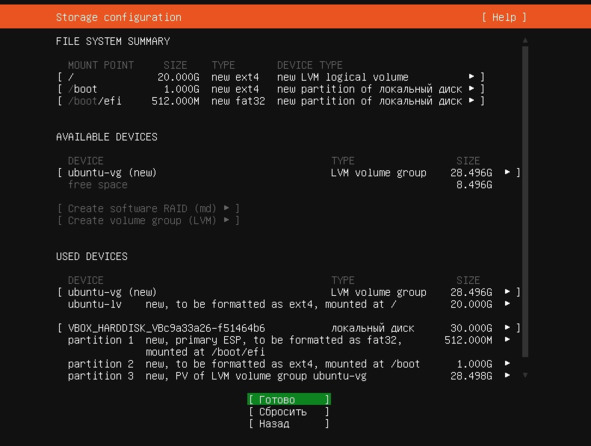This screenshot has height=446, width=591.
Task: Select partition 2 mounted at /boot
Action: [289, 364]
